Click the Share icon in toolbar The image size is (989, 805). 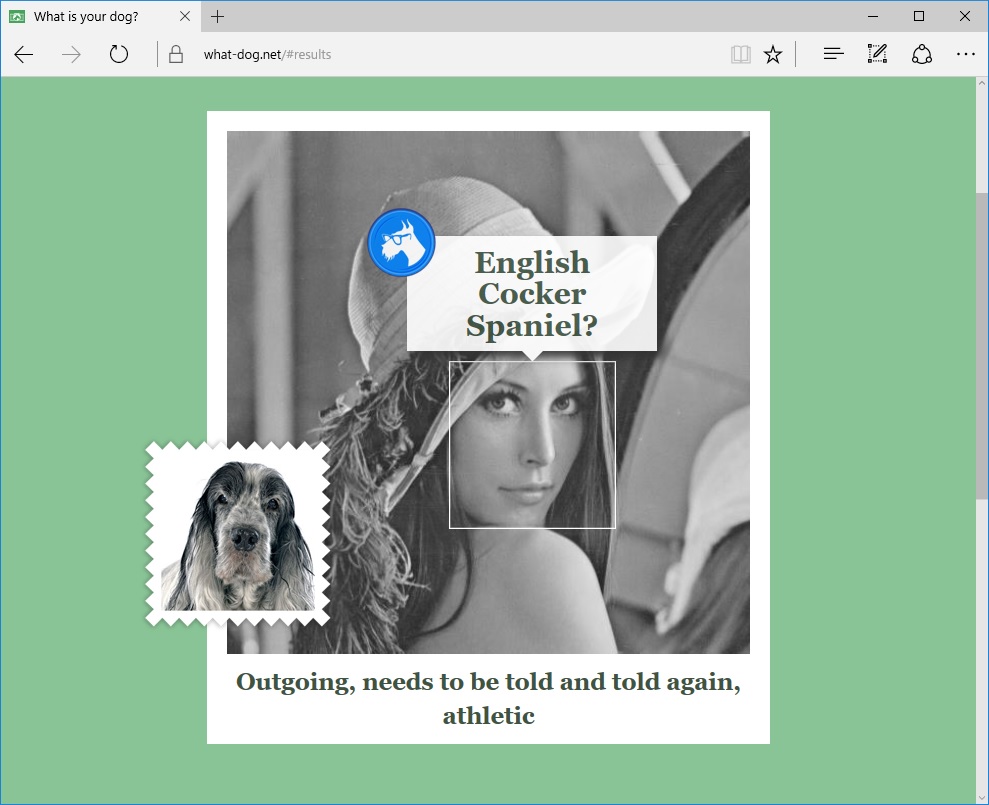[922, 54]
